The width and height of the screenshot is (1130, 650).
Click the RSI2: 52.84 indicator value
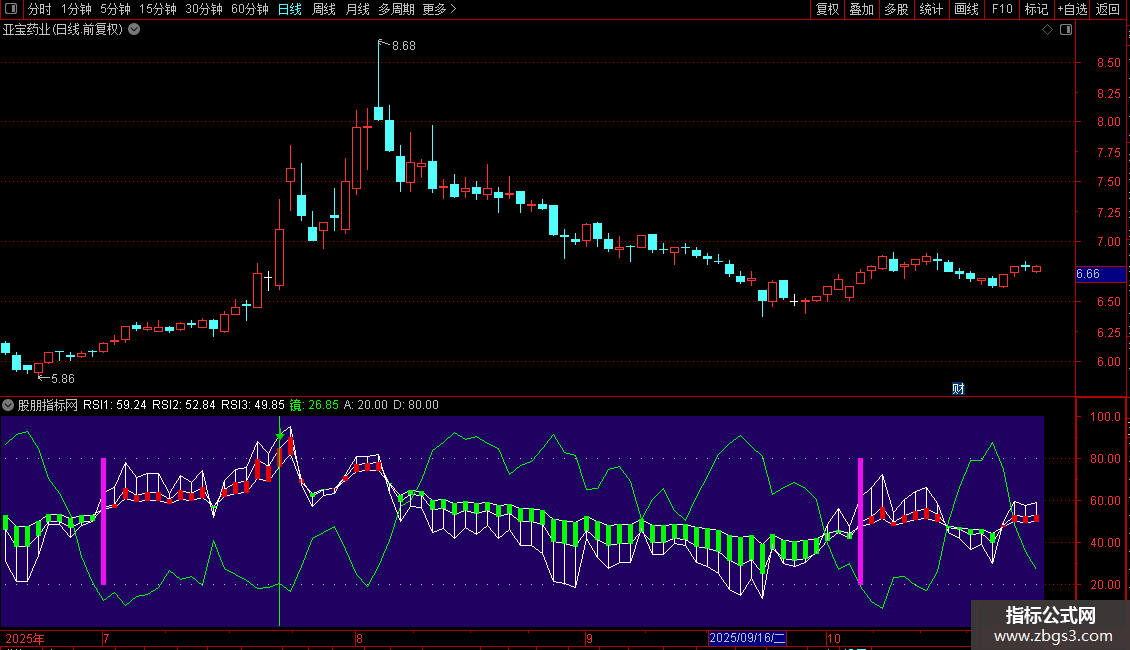pyautogui.click(x=184, y=405)
